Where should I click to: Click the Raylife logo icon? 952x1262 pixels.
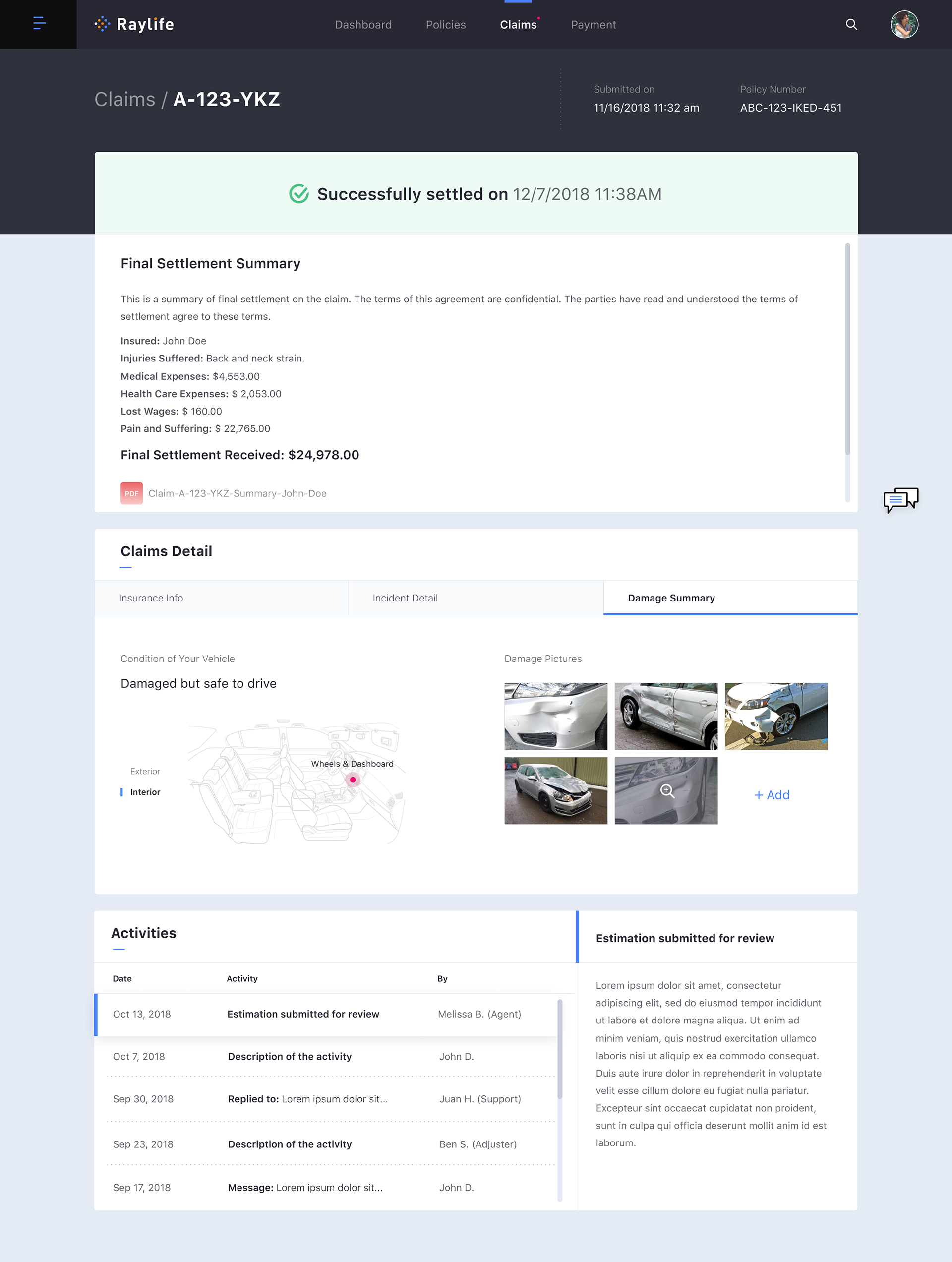(102, 24)
